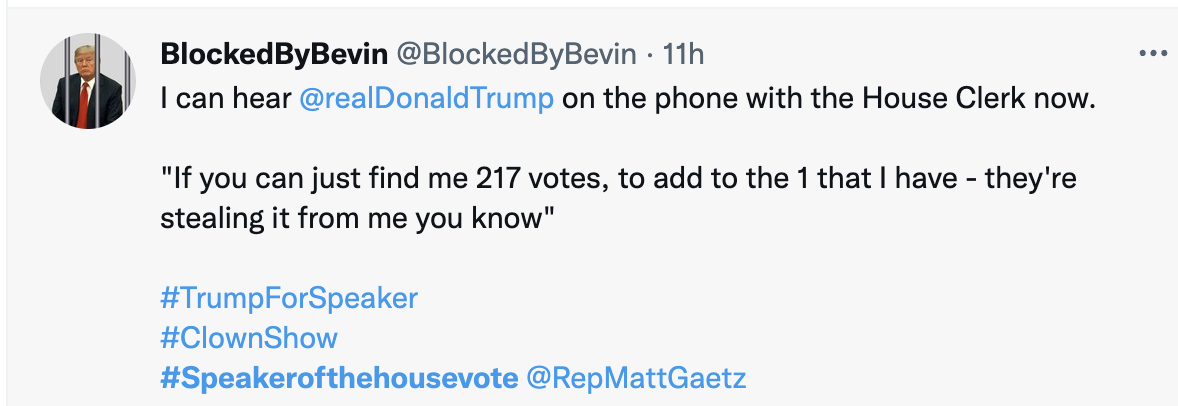1178x406 pixels.
Task: Go to the @RepMattGaetz mention
Action: pyautogui.click(x=636, y=378)
